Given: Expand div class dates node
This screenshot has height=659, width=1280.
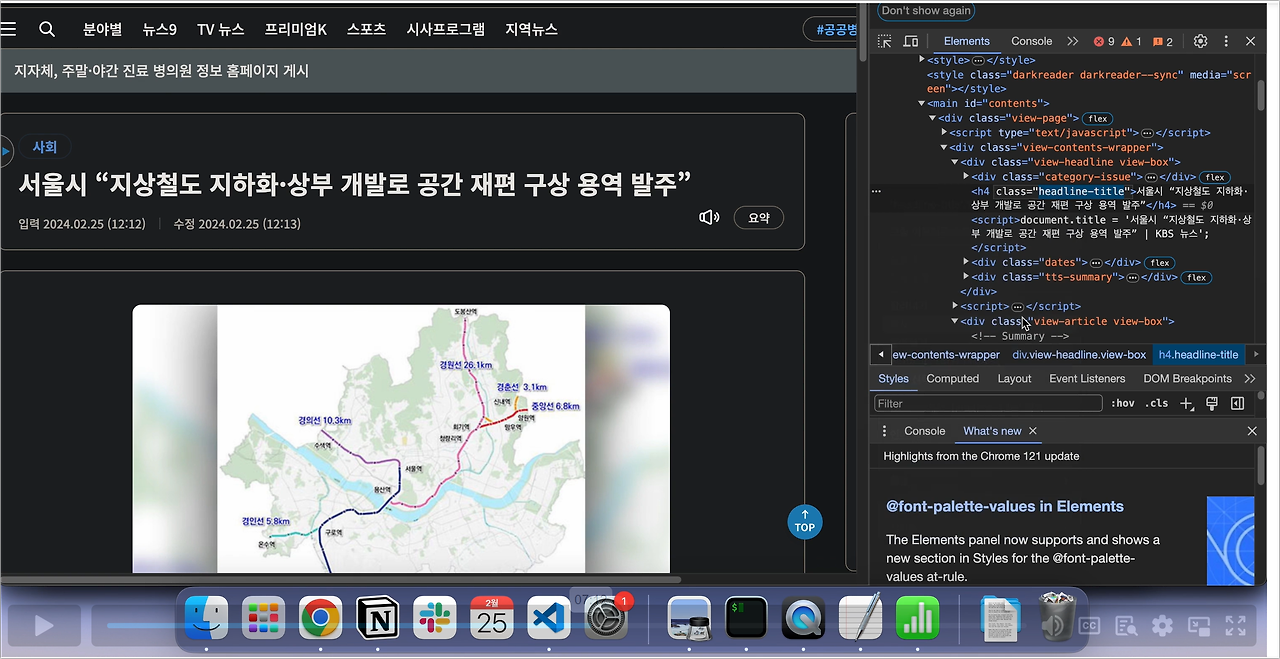Looking at the screenshot, I should (966, 262).
